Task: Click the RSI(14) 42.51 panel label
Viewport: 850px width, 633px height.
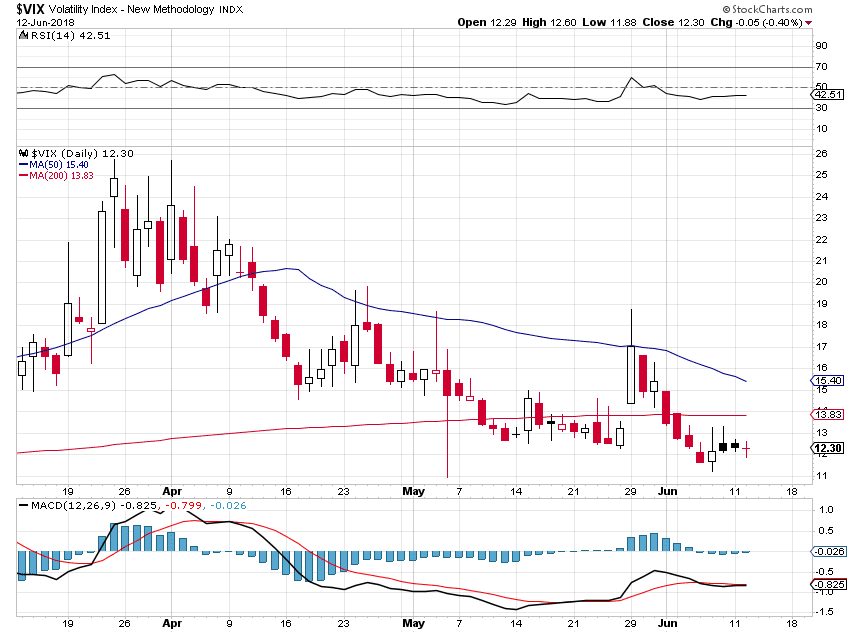Action: pyautogui.click(x=70, y=36)
